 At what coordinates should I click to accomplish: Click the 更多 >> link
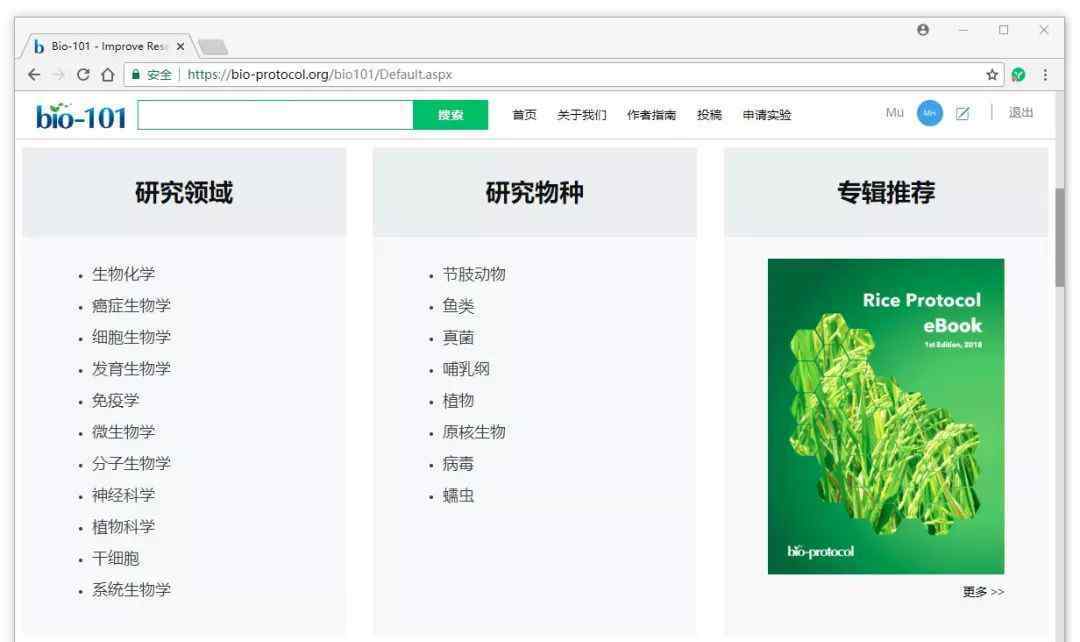coord(983,592)
